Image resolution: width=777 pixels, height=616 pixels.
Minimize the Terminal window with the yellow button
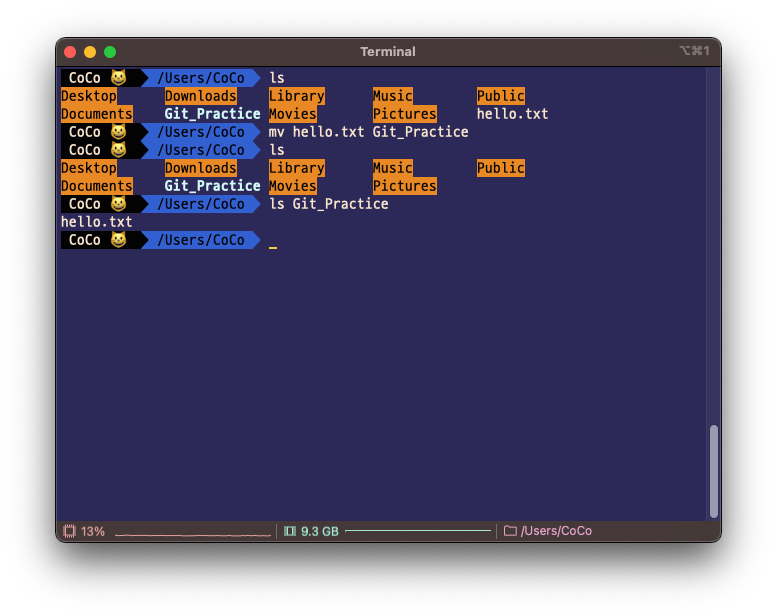point(90,52)
